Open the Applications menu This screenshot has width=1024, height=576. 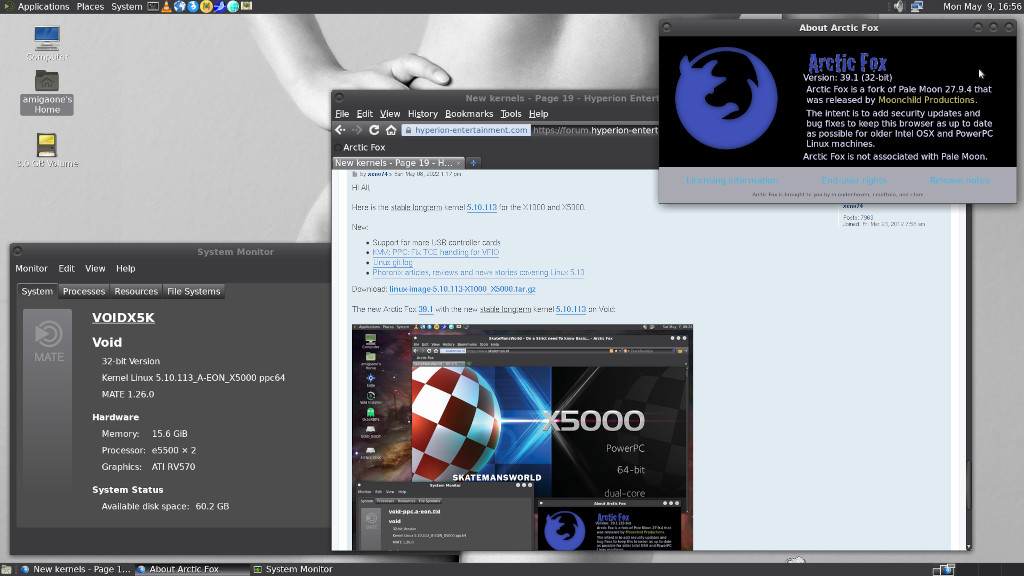[x=43, y=7]
